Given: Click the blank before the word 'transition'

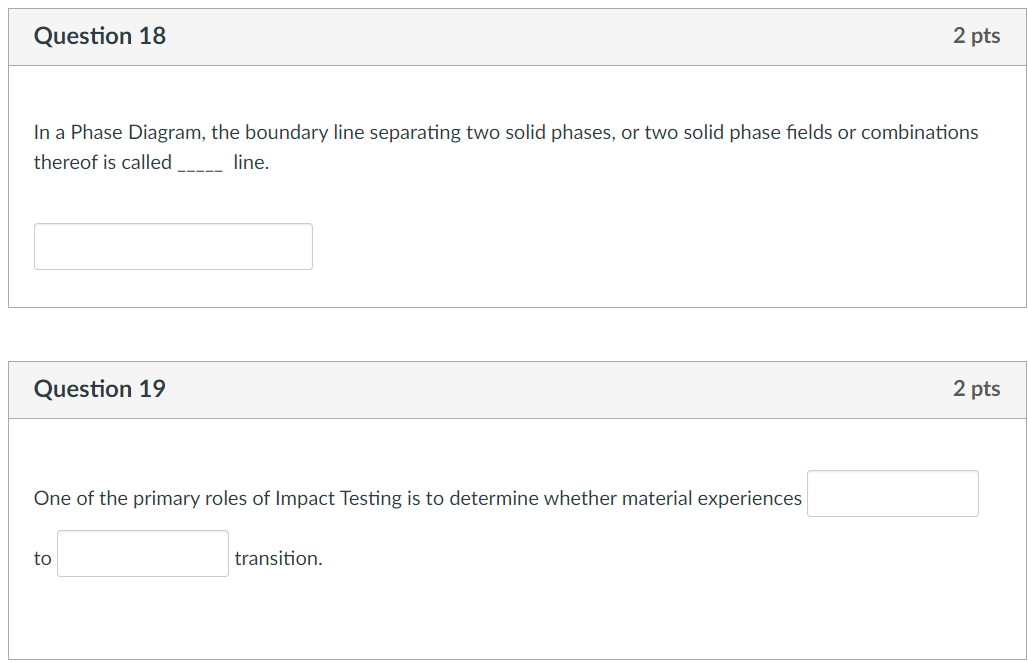Looking at the screenshot, I should pos(143,554).
